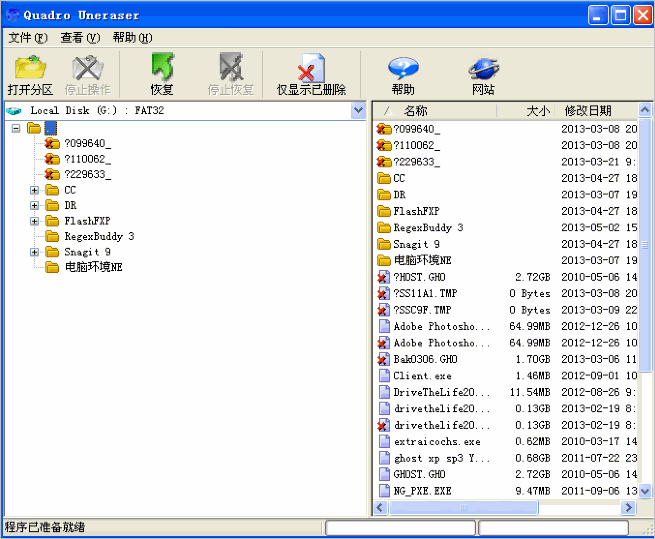Select ghost xp sp3 Y... file name

point(442,458)
